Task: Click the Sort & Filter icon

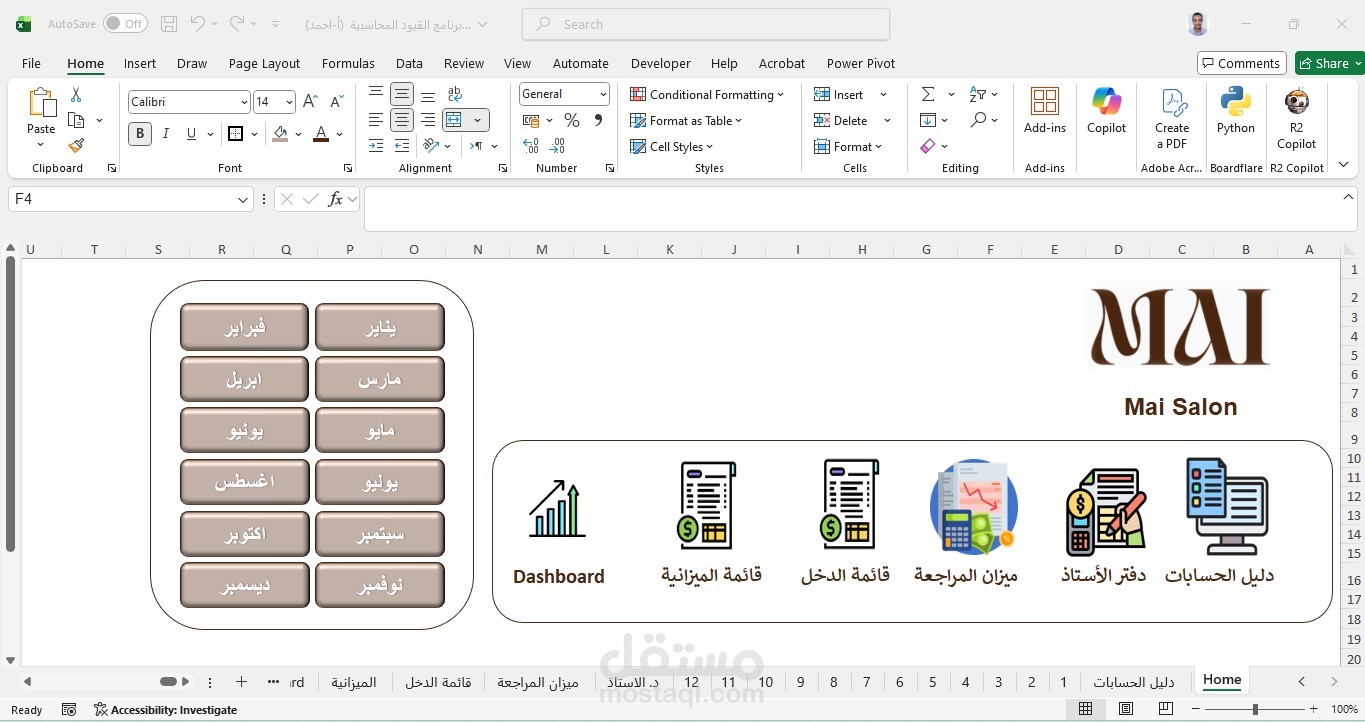Action: (978, 94)
